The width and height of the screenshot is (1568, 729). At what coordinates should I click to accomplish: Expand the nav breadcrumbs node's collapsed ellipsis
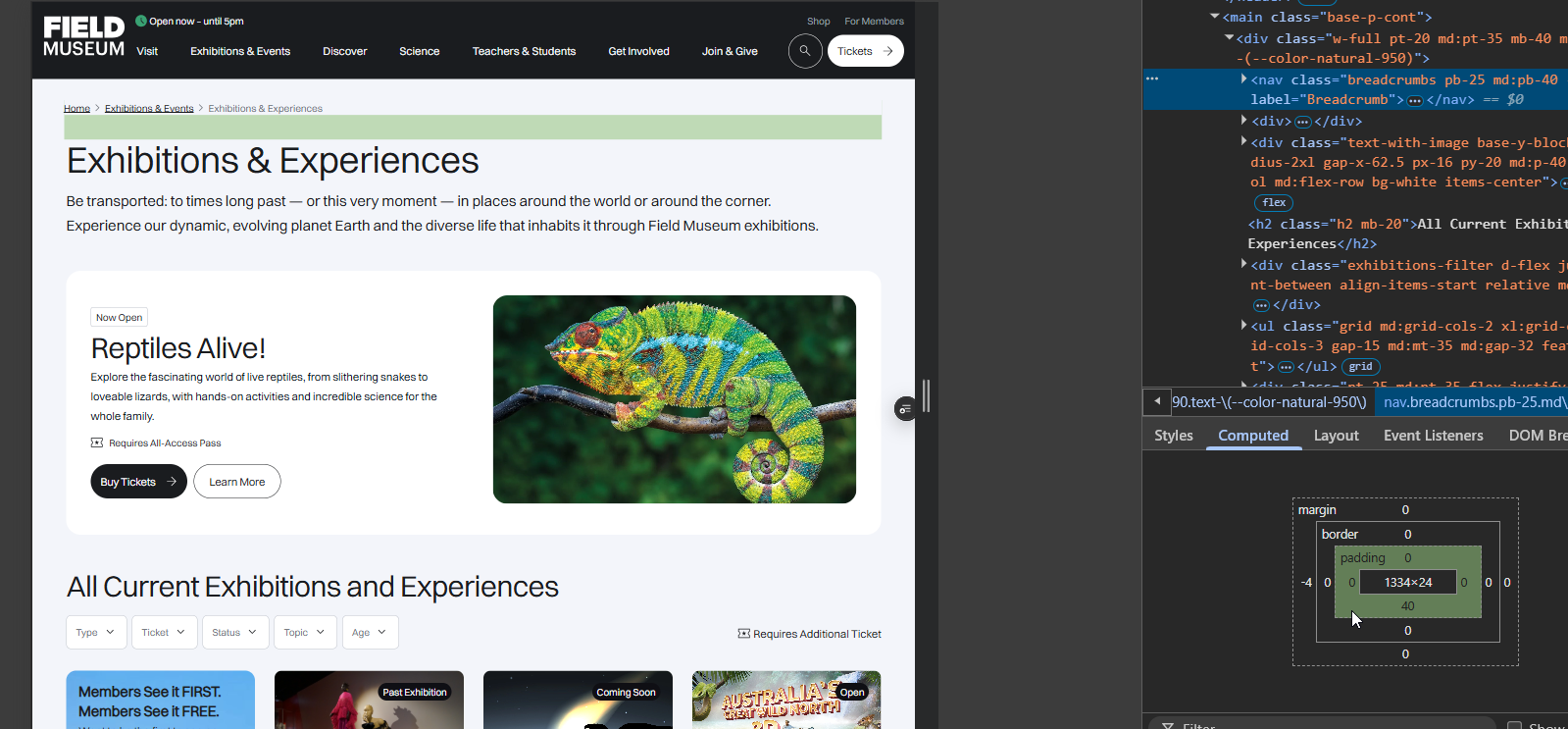1415,100
